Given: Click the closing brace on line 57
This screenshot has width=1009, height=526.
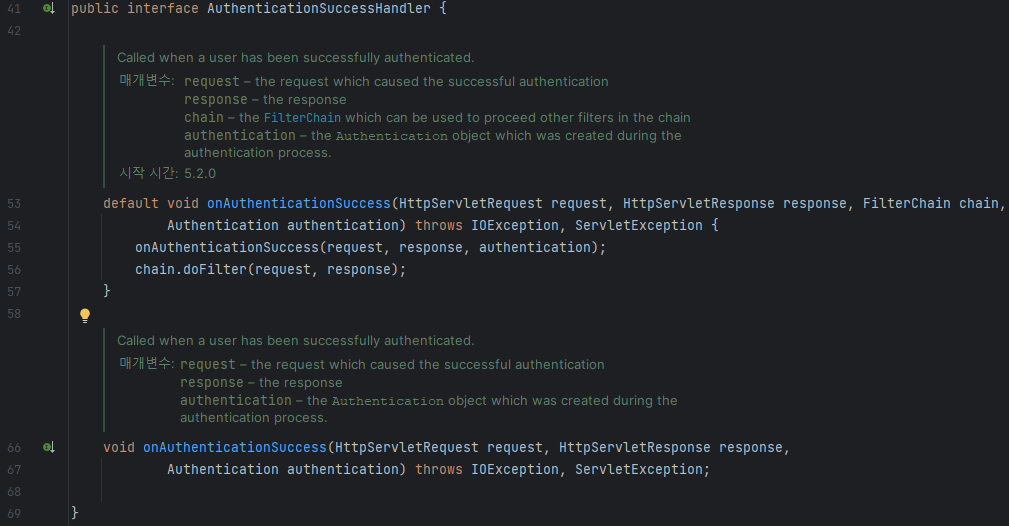Looking at the screenshot, I should (107, 291).
